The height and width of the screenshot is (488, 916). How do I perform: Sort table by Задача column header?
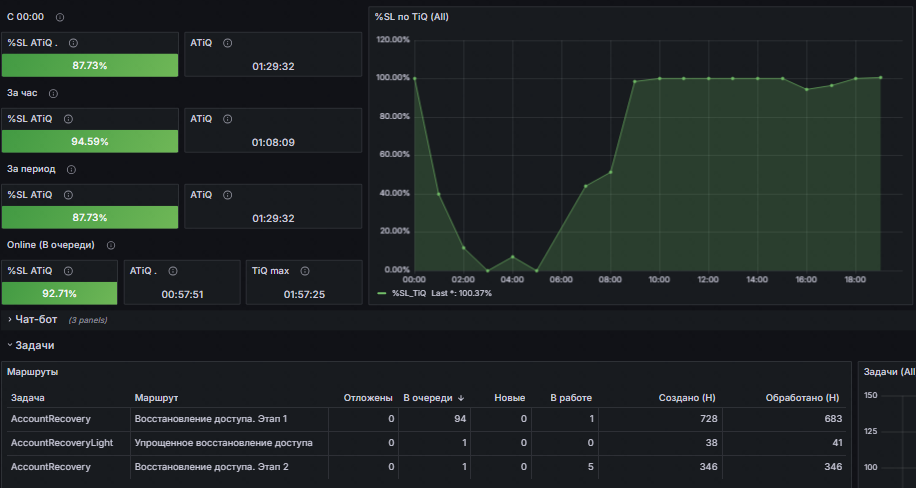pos(27,398)
